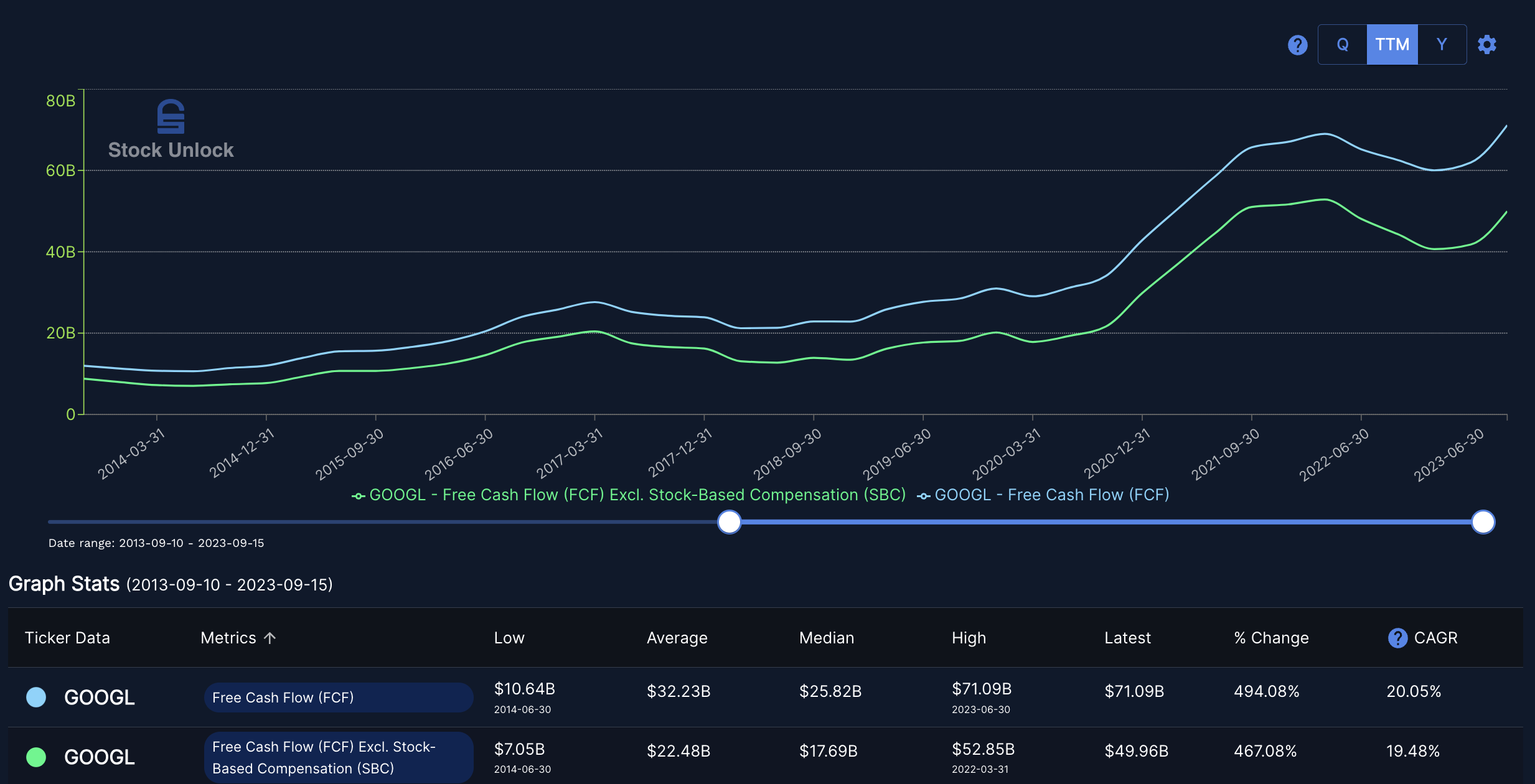
Task: Toggle GOOGL Free Cash Flow legend series
Action: pyautogui.click(x=1043, y=495)
